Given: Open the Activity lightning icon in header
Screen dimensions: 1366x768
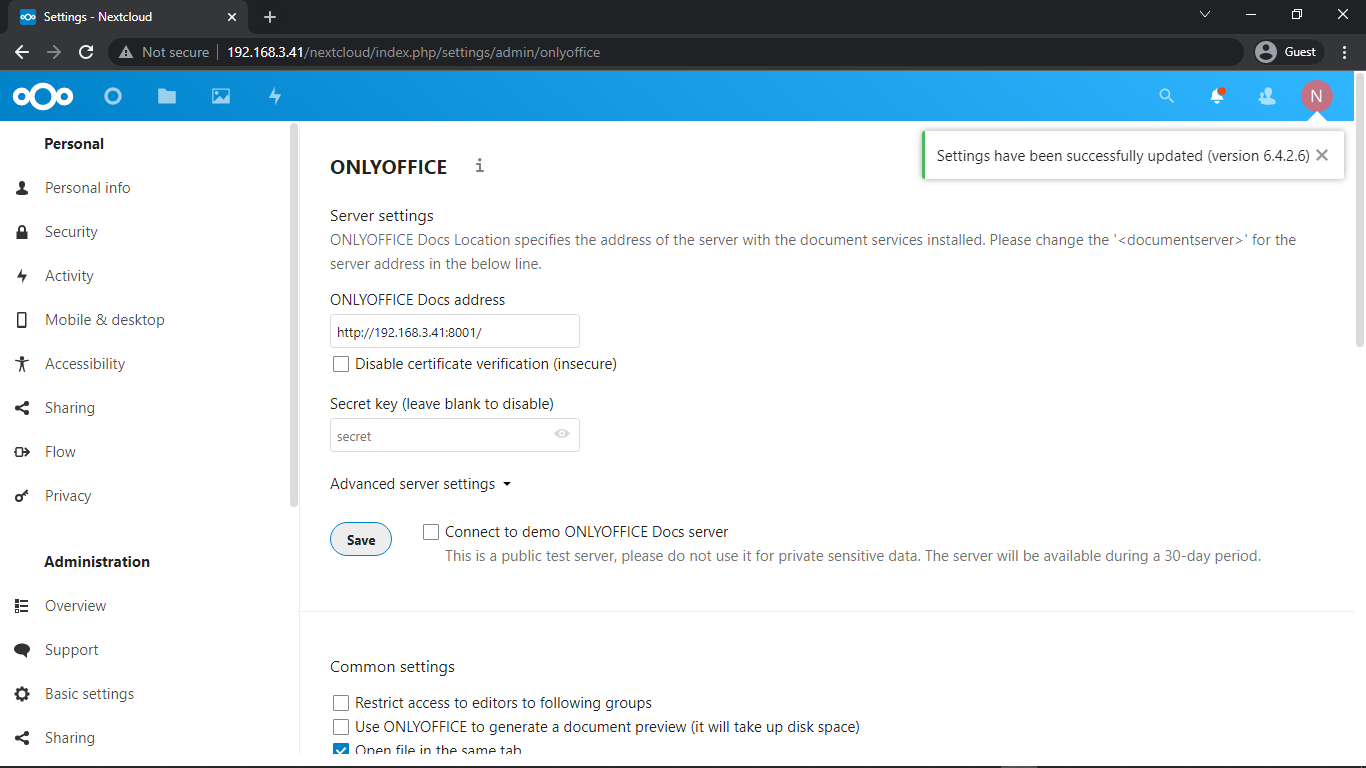Looking at the screenshot, I should coord(275,96).
